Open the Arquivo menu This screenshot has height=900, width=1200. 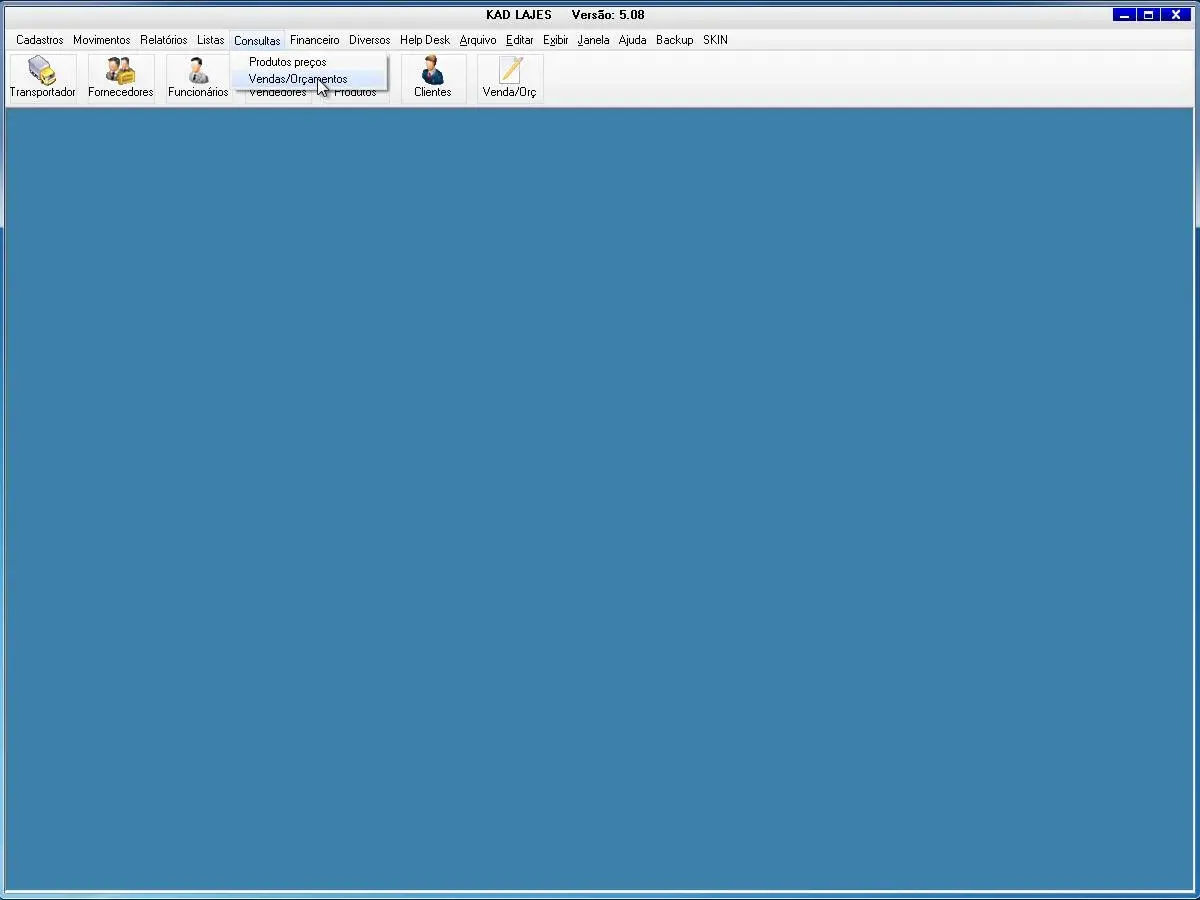(478, 40)
